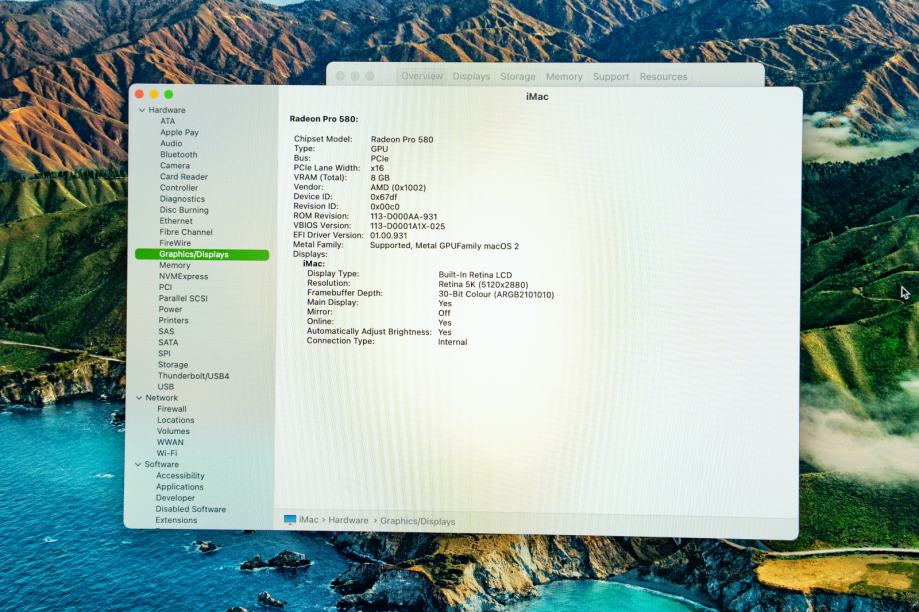This screenshot has width=919, height=612.
Task: Select WWAN under Network
Action: click(170, 443)
